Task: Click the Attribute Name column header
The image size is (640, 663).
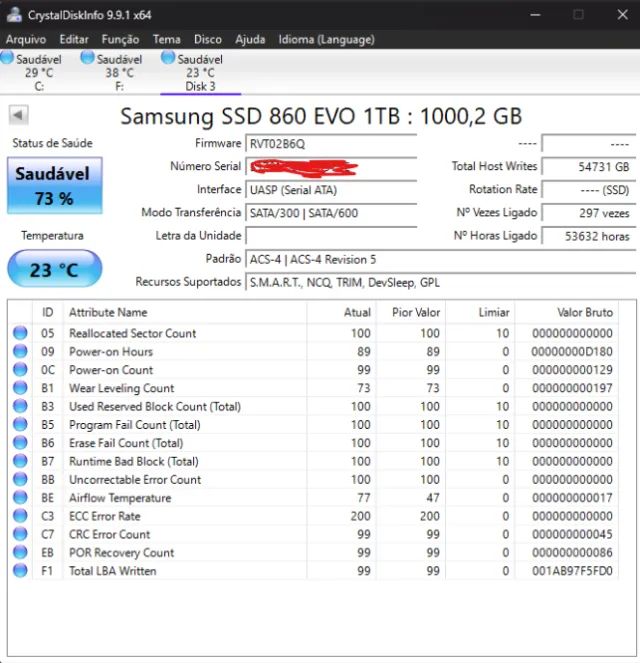Action: coord(185,312)
